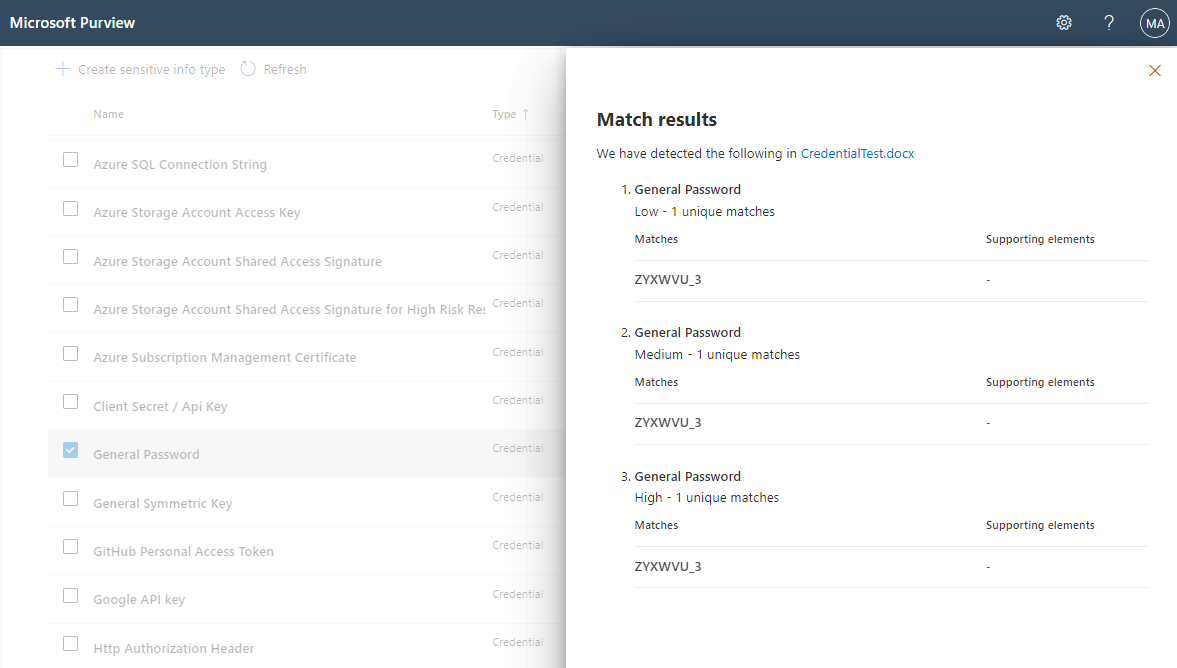Check the Client Secret / Api Key checkbox
1177x668 pixels.
71,402
